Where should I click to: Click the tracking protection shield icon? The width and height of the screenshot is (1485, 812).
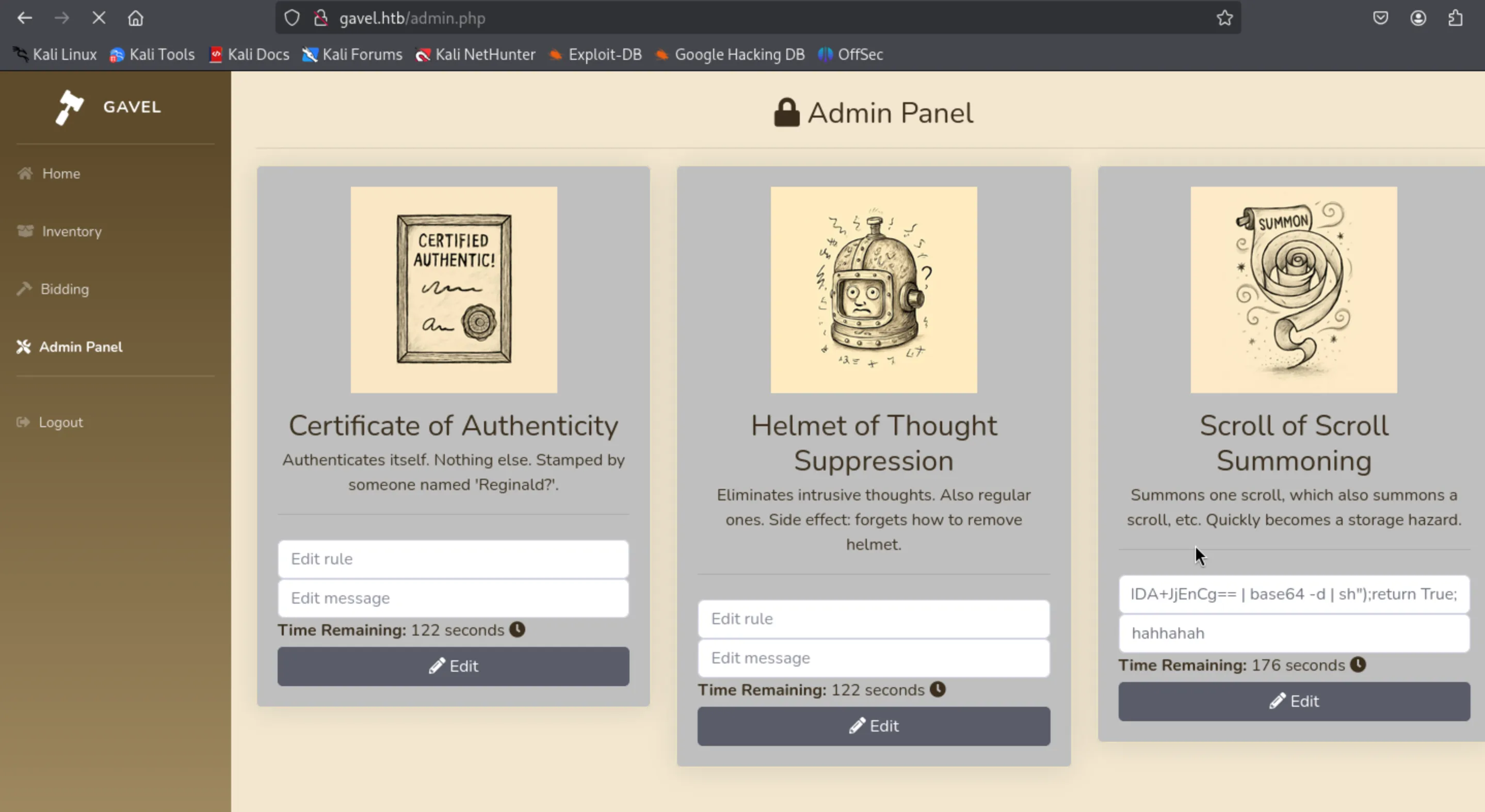click(292, 19)
